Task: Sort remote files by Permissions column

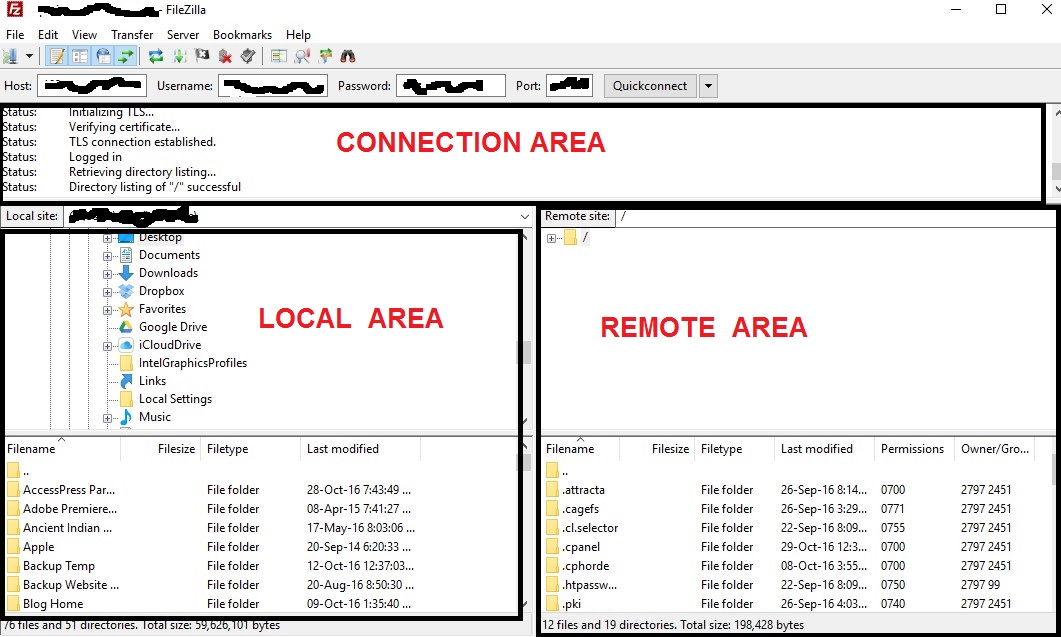Action: tap(913, 449)
